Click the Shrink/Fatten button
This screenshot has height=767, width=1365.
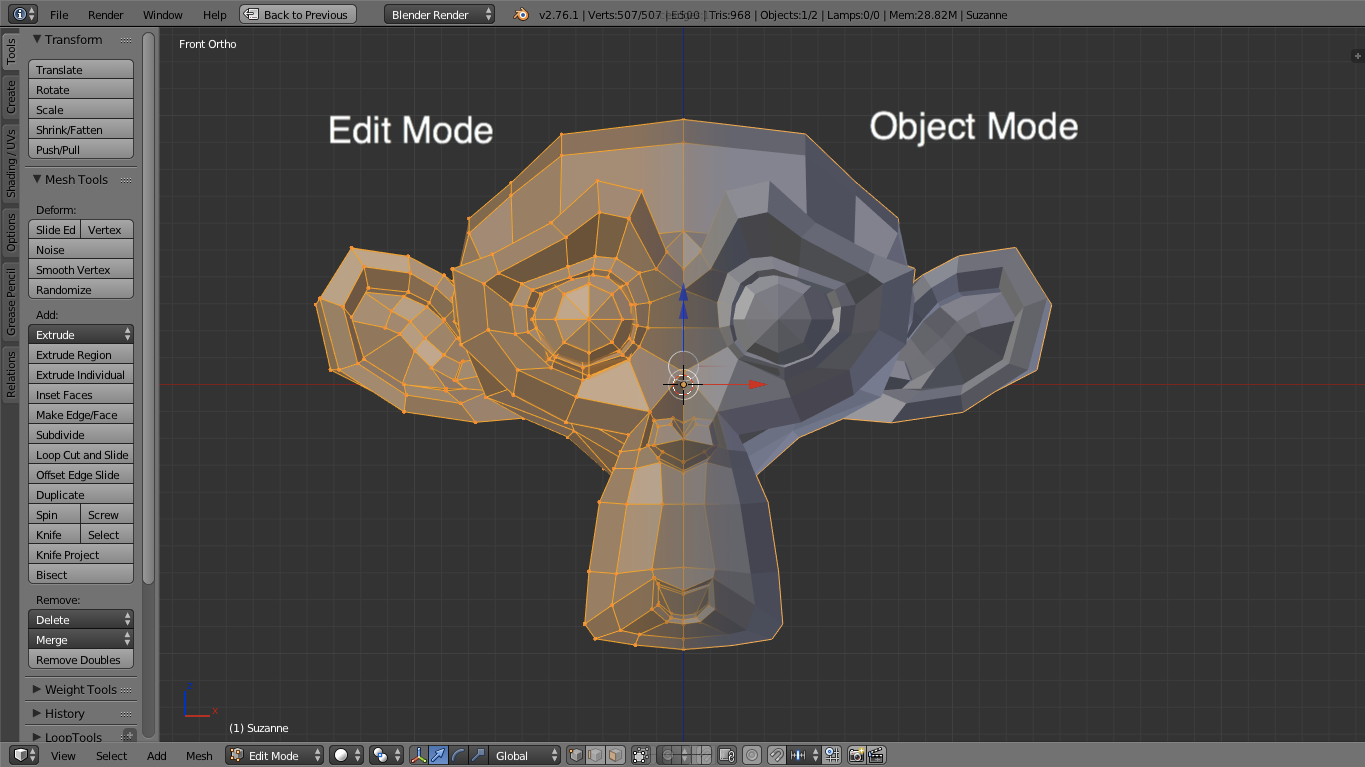[81, 130]
